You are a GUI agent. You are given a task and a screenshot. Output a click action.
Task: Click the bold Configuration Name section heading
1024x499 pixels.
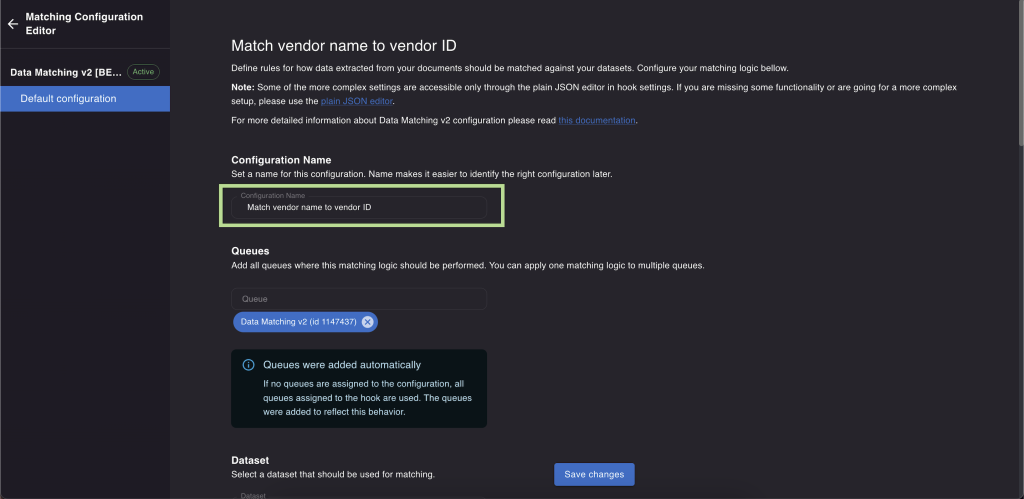pyautogui.click(x=281, y=160)
